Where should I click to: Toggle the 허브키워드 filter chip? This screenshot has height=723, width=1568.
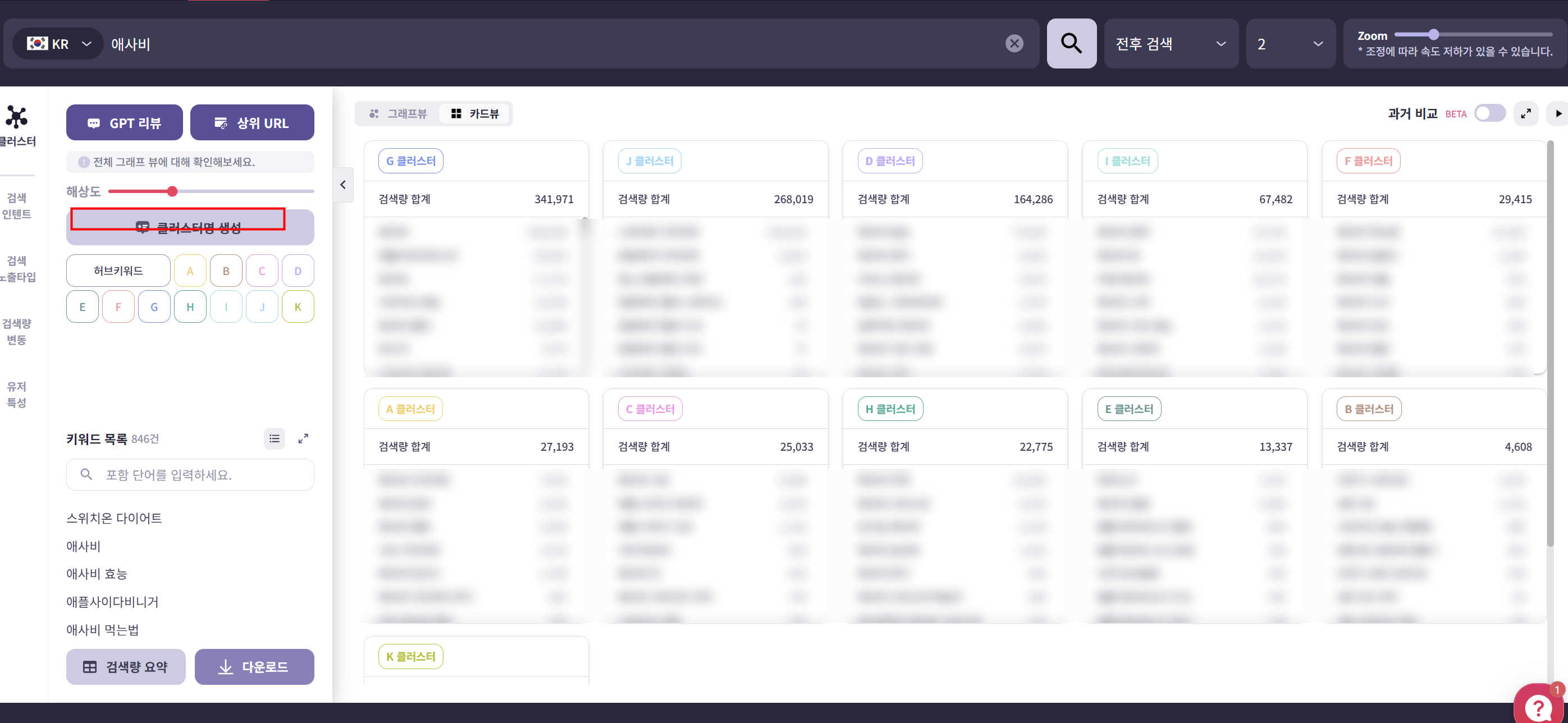click(118, 271)
